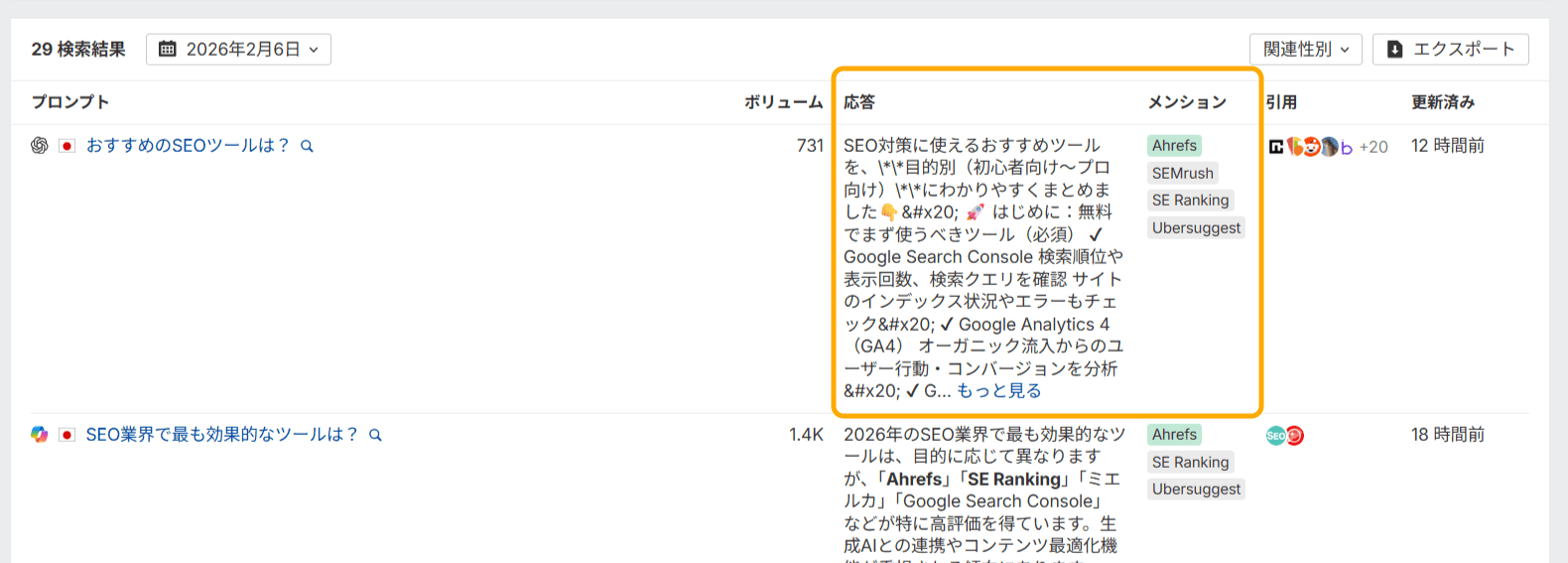Click the Reddit citation icon in first row
1568x563 pixels.
pyautogui.click(x=1312, y=147)
